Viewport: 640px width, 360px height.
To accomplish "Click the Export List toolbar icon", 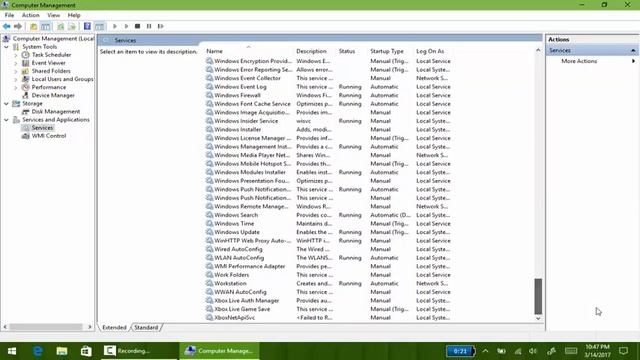I will click(72, 26).
